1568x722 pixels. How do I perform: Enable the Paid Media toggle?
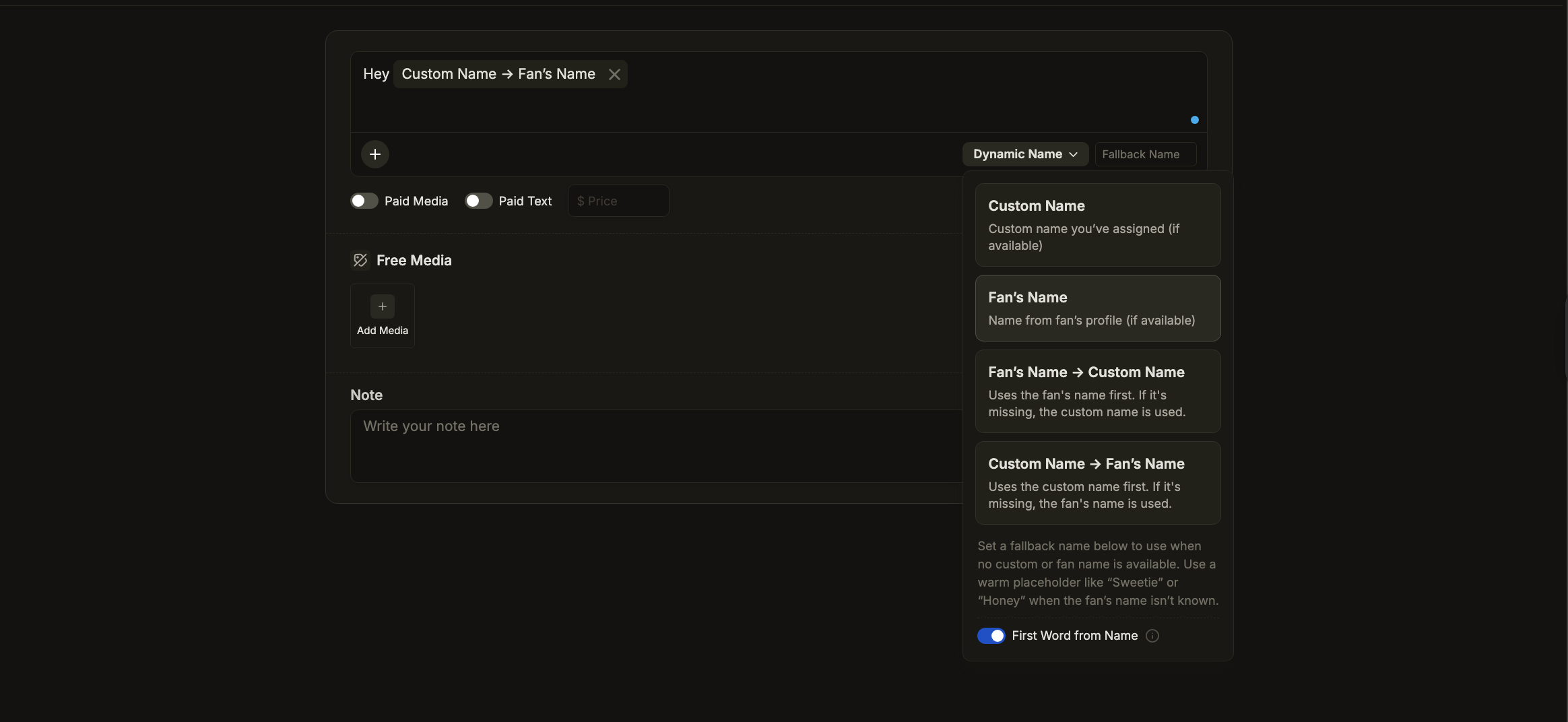click(x=364, y=201)
